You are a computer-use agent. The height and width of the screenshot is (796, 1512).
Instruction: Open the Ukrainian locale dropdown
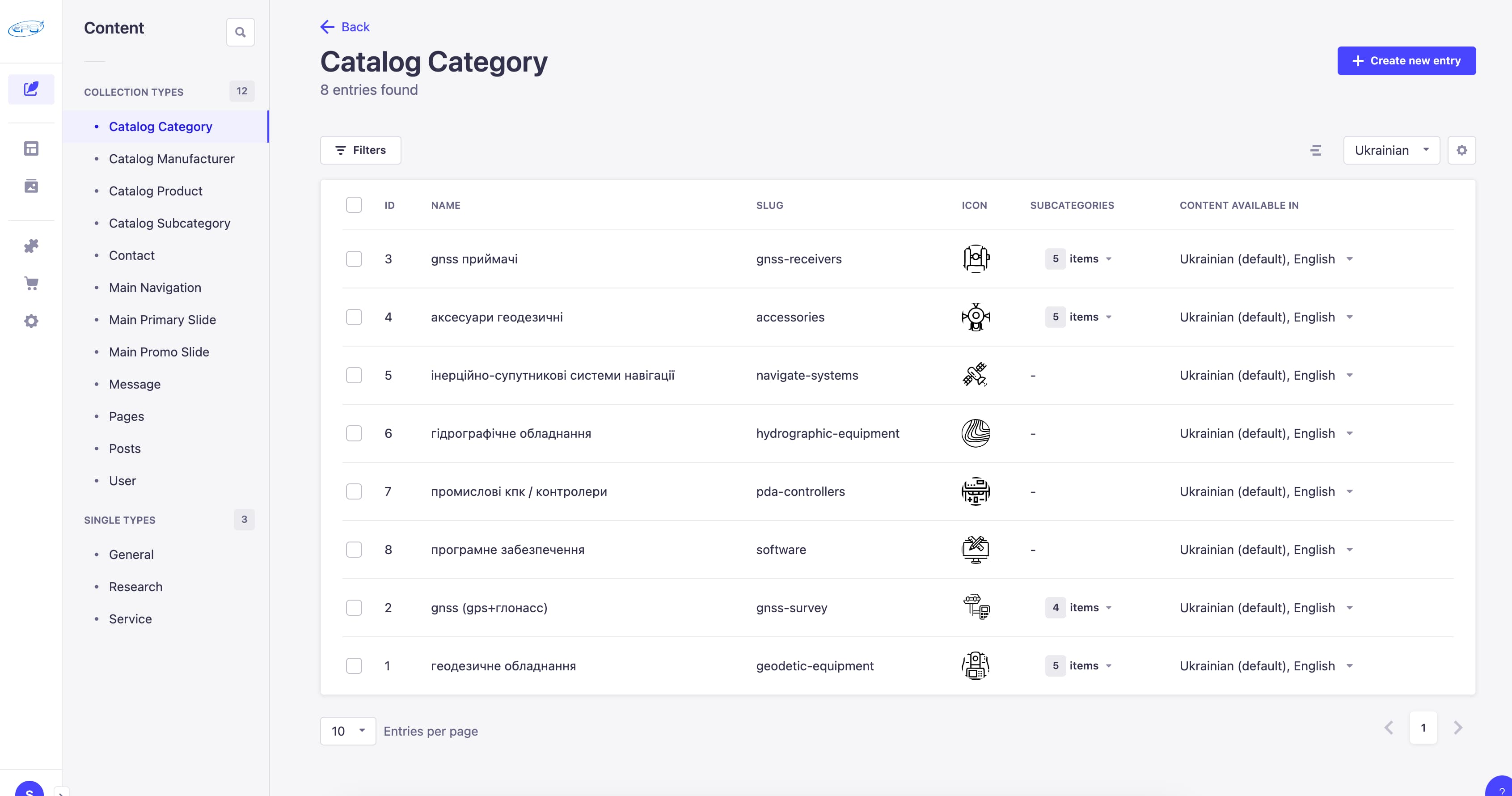coord(1391,150)
